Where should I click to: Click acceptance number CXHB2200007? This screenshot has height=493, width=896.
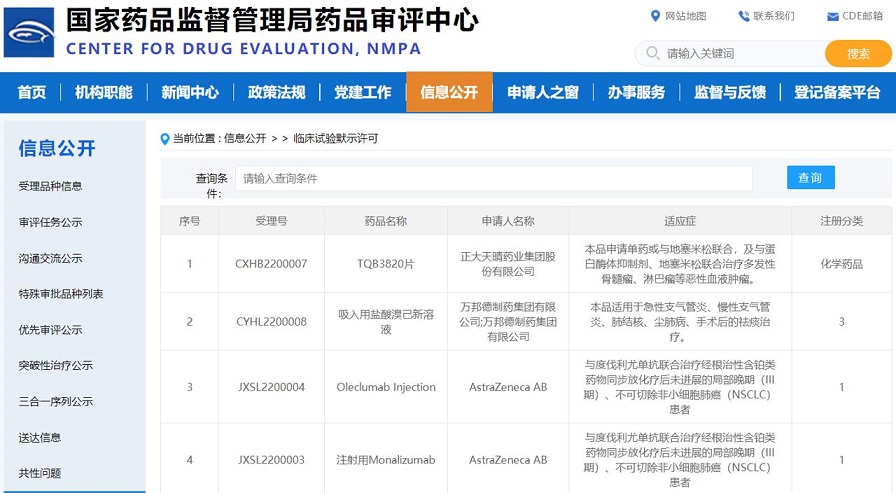(271, 264)
